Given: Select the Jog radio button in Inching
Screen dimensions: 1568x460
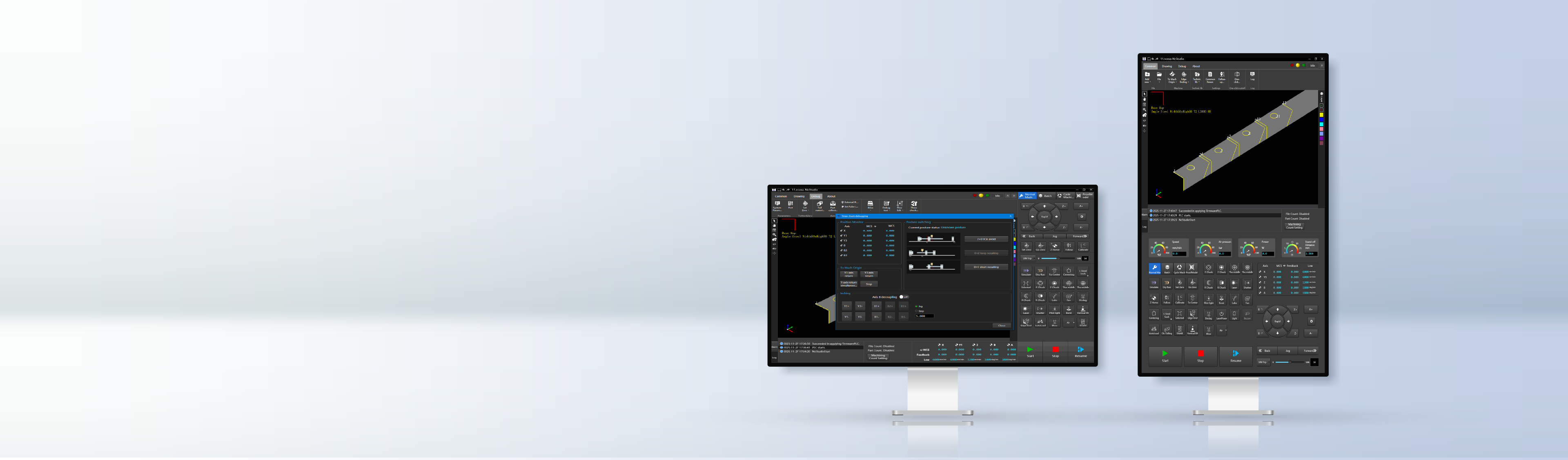Looking at the screenshot, I should [917, 306].
